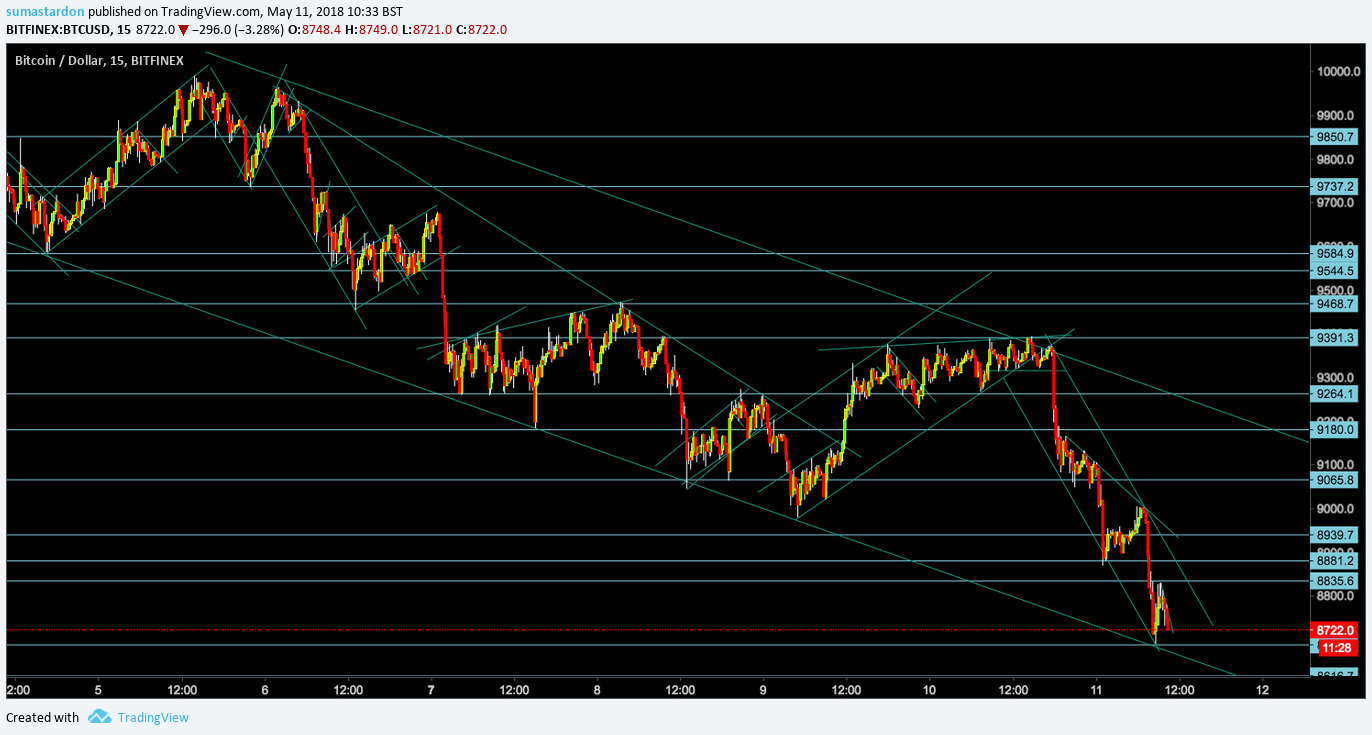Viewport: 1372px width, 735px height.
Task: Click the Created with footer text
Action: [42, 717]
